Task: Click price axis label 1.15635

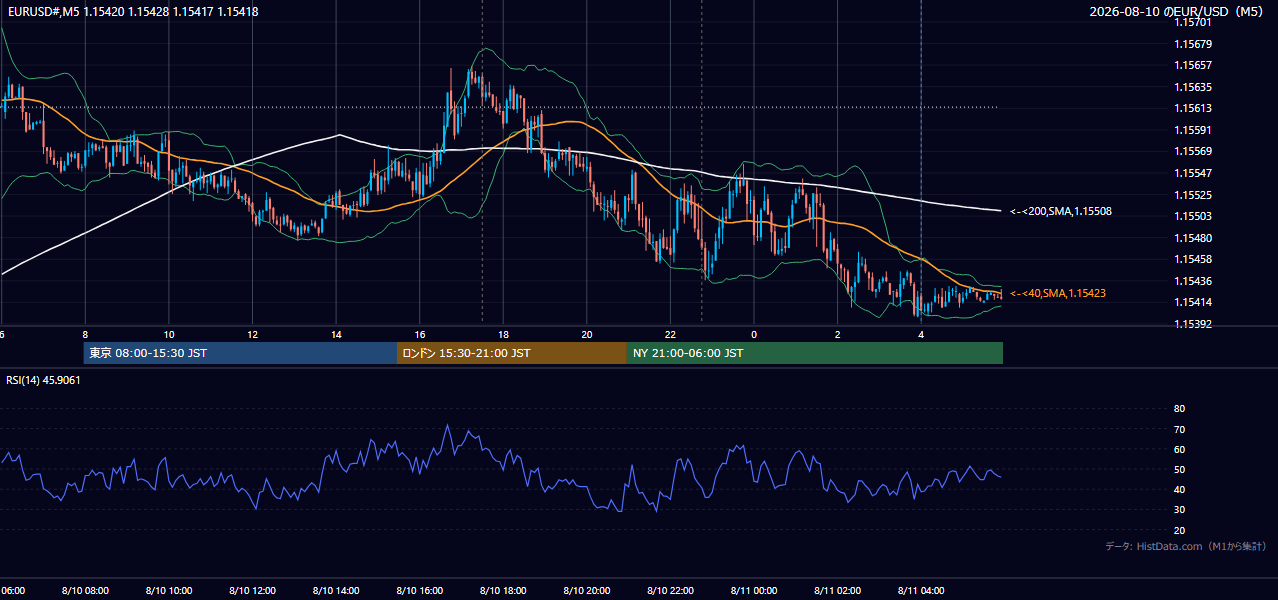Action: coord(1192,87)
